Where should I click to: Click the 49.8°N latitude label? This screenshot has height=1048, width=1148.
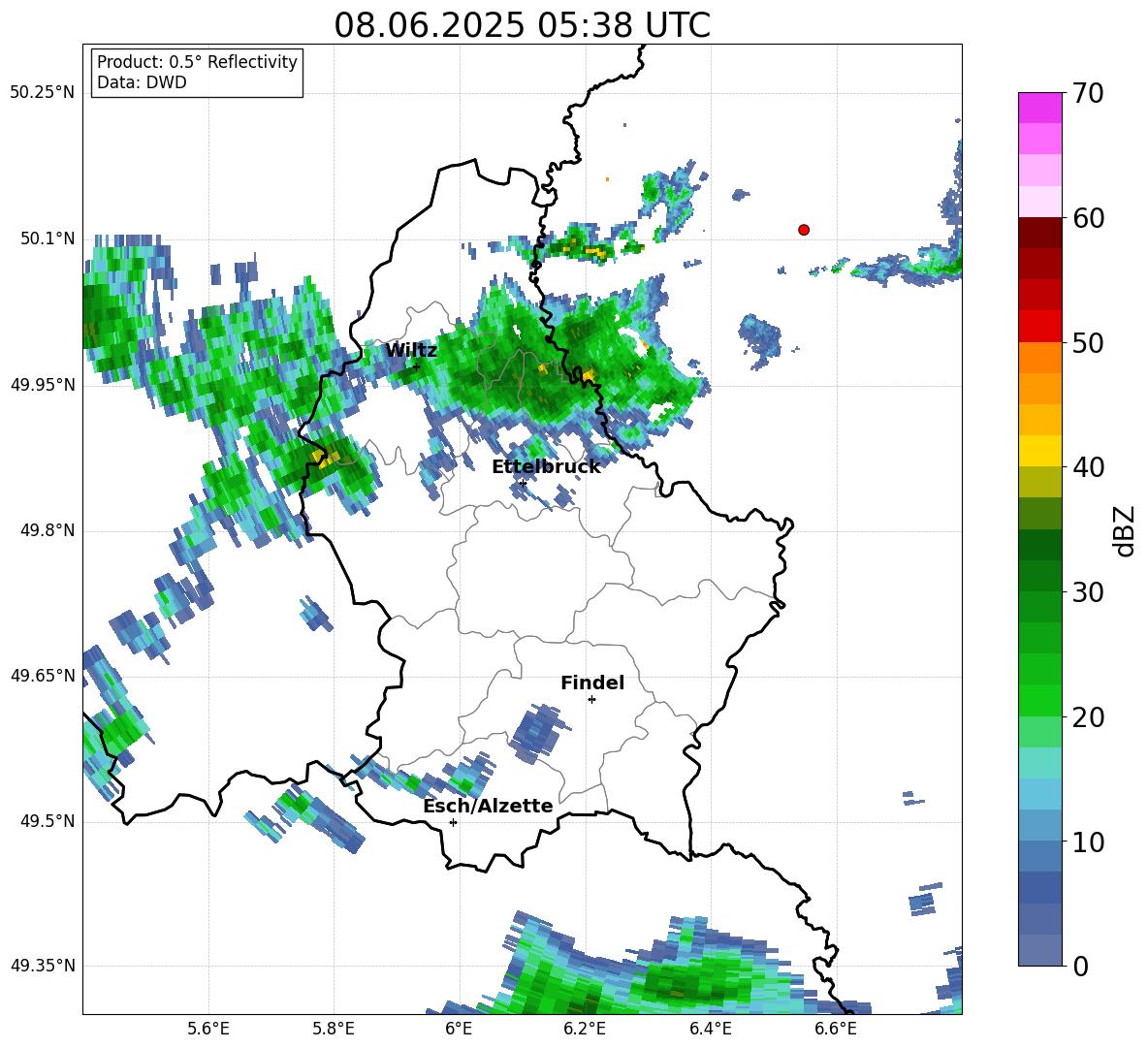point(47,530)
